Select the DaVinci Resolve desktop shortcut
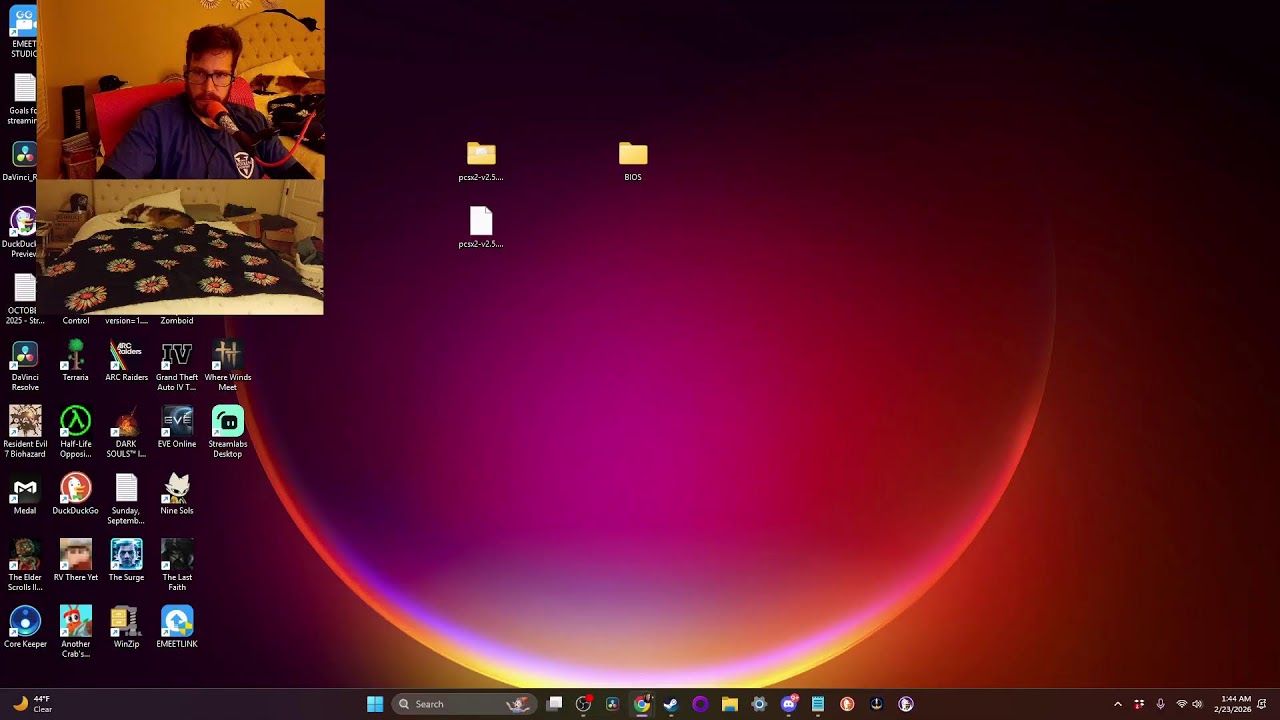The image size is (1280, 720). coord(25,366)
